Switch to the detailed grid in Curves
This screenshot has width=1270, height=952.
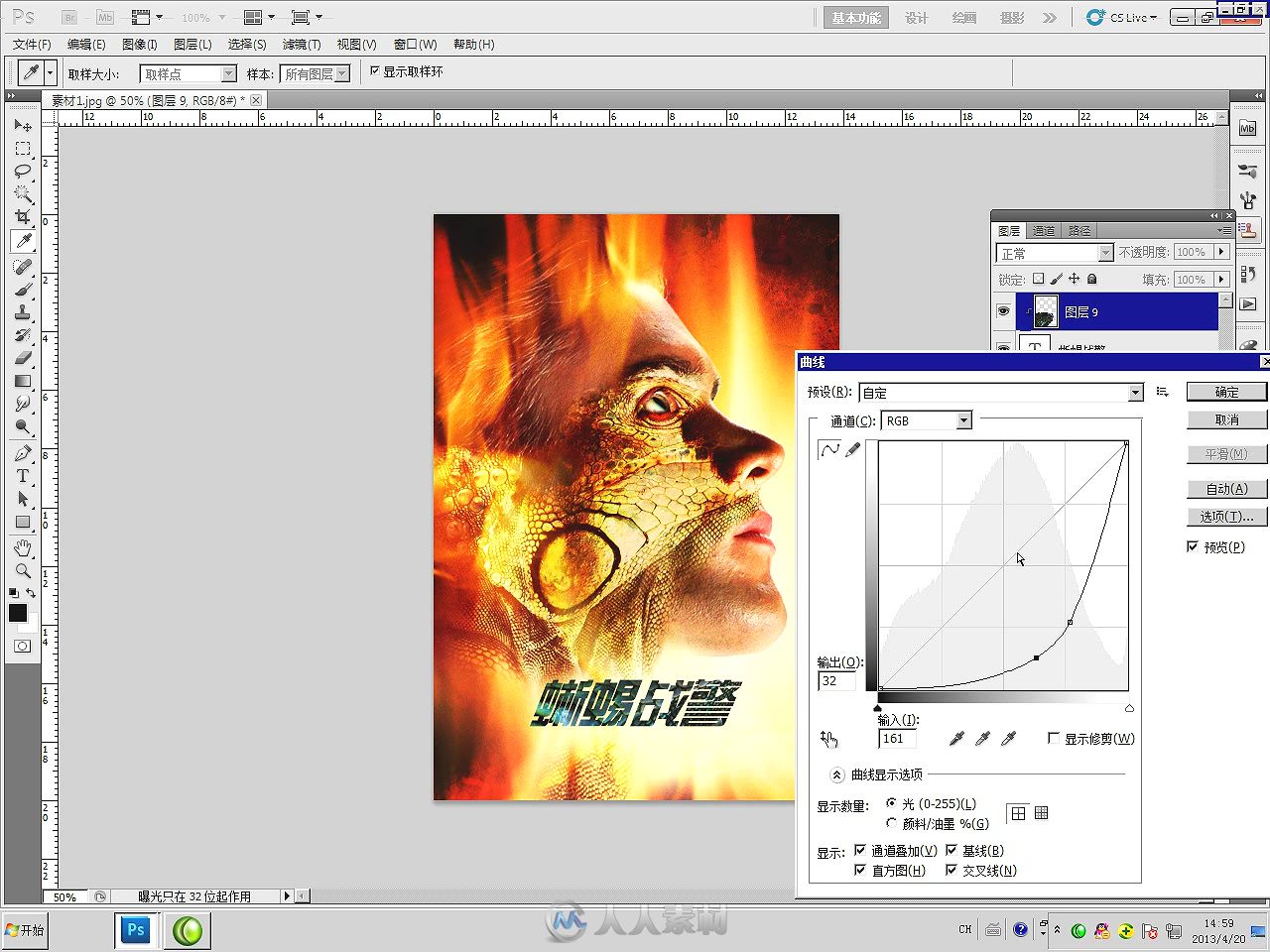1041,813
